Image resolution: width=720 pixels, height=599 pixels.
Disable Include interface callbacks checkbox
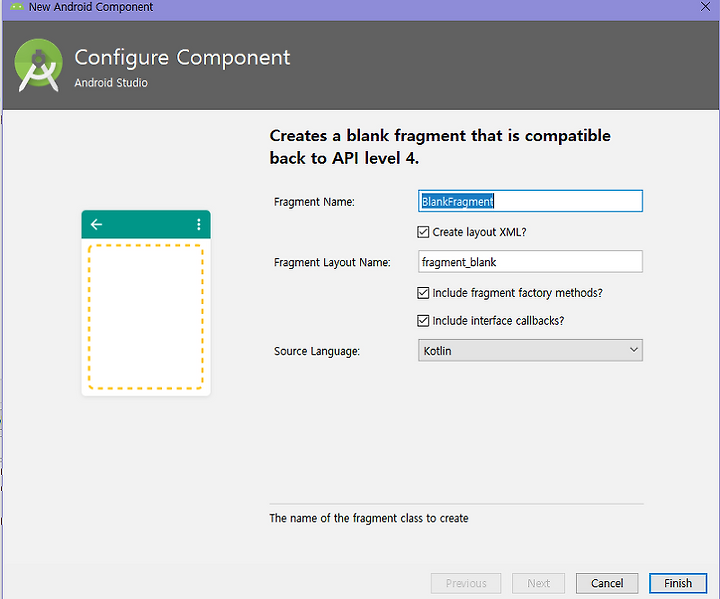423,320
